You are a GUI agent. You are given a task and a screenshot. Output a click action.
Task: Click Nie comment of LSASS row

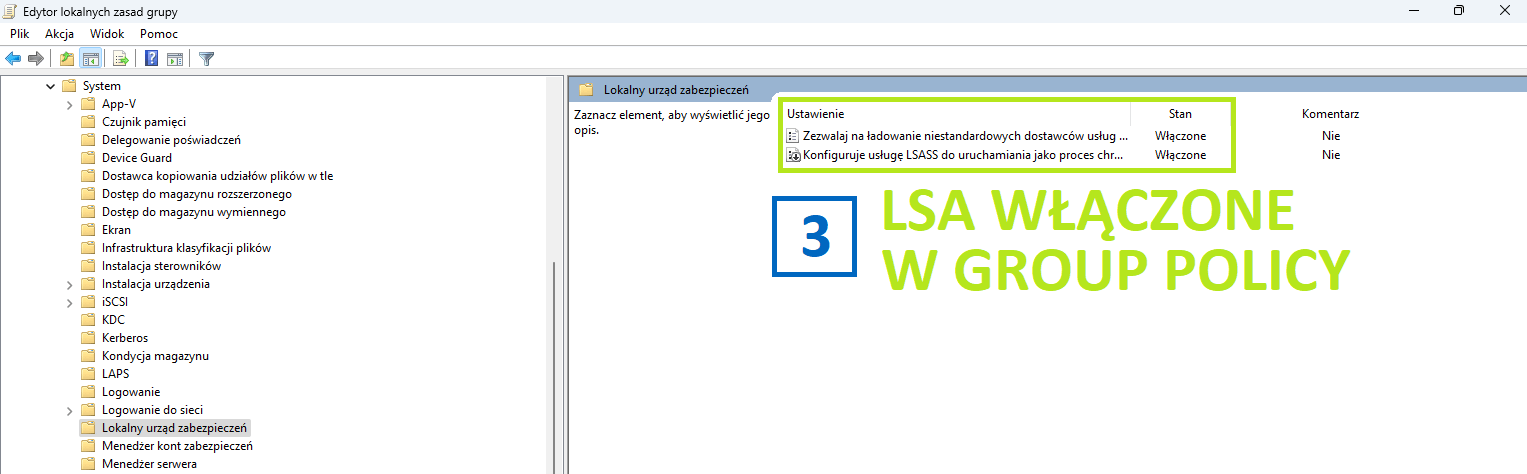tap(1330, 155)
